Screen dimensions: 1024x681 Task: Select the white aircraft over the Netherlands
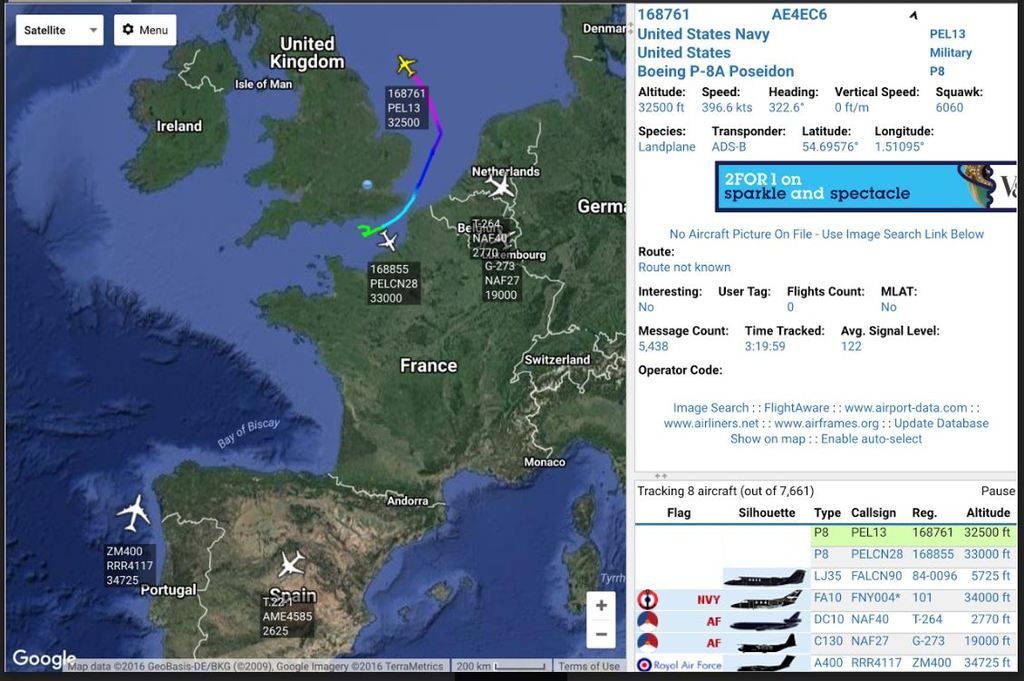click(501, 186)
